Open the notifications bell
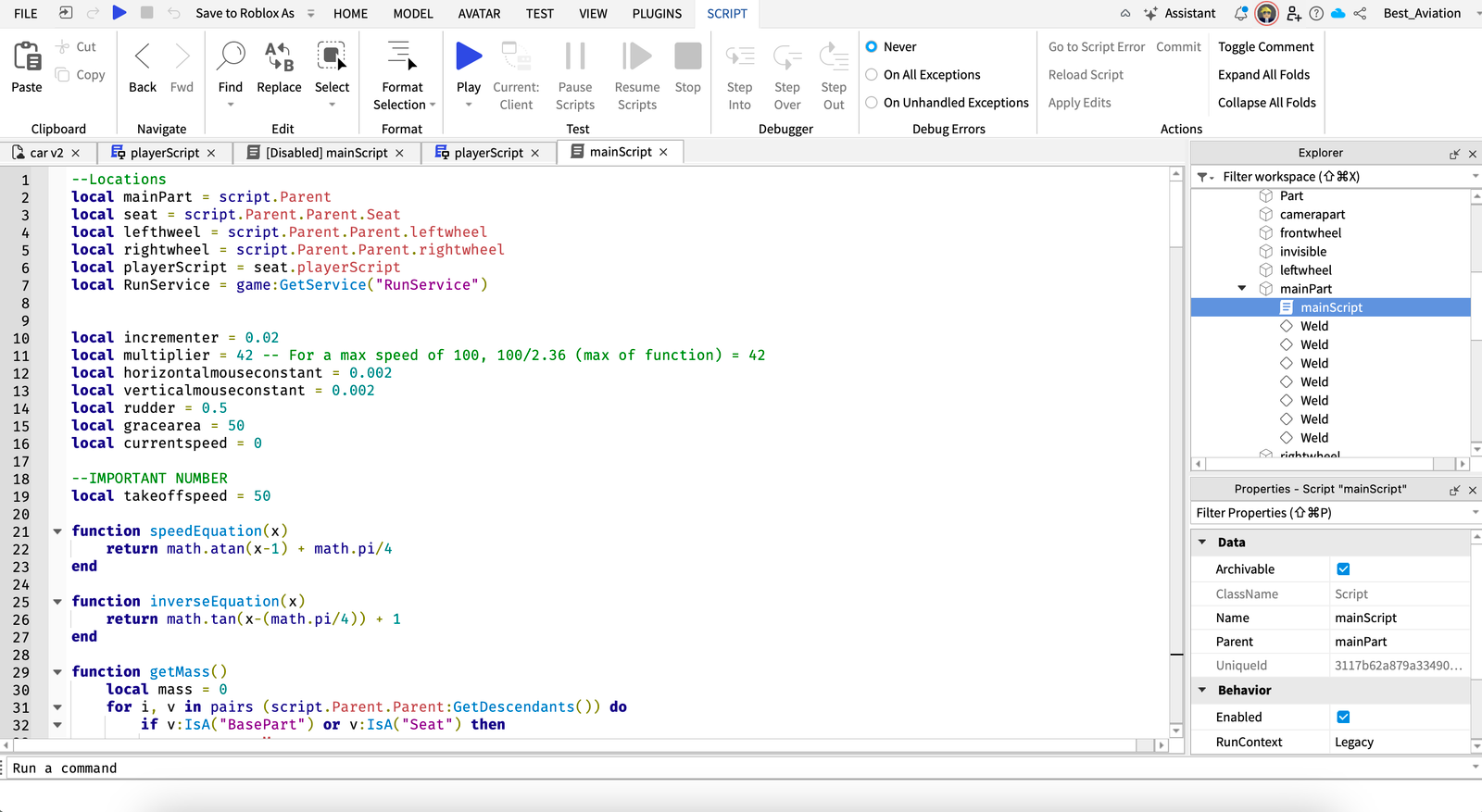Image resolution: width=1482 pixels, height=812 pixels. [1241, 13]
